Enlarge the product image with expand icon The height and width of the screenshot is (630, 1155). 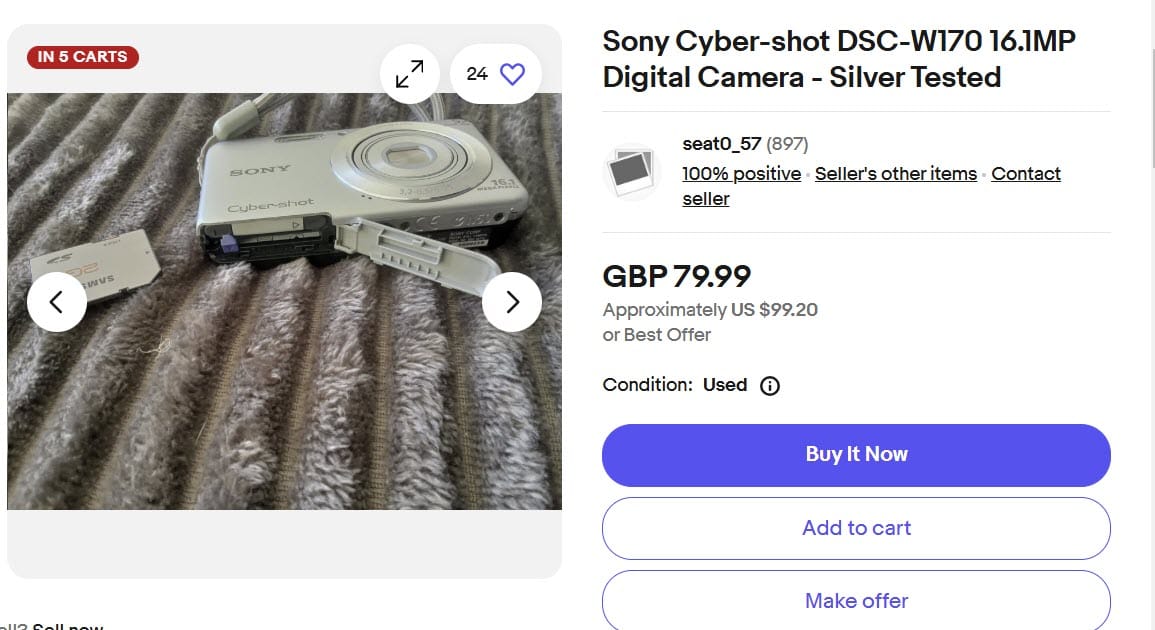(410, 74)
